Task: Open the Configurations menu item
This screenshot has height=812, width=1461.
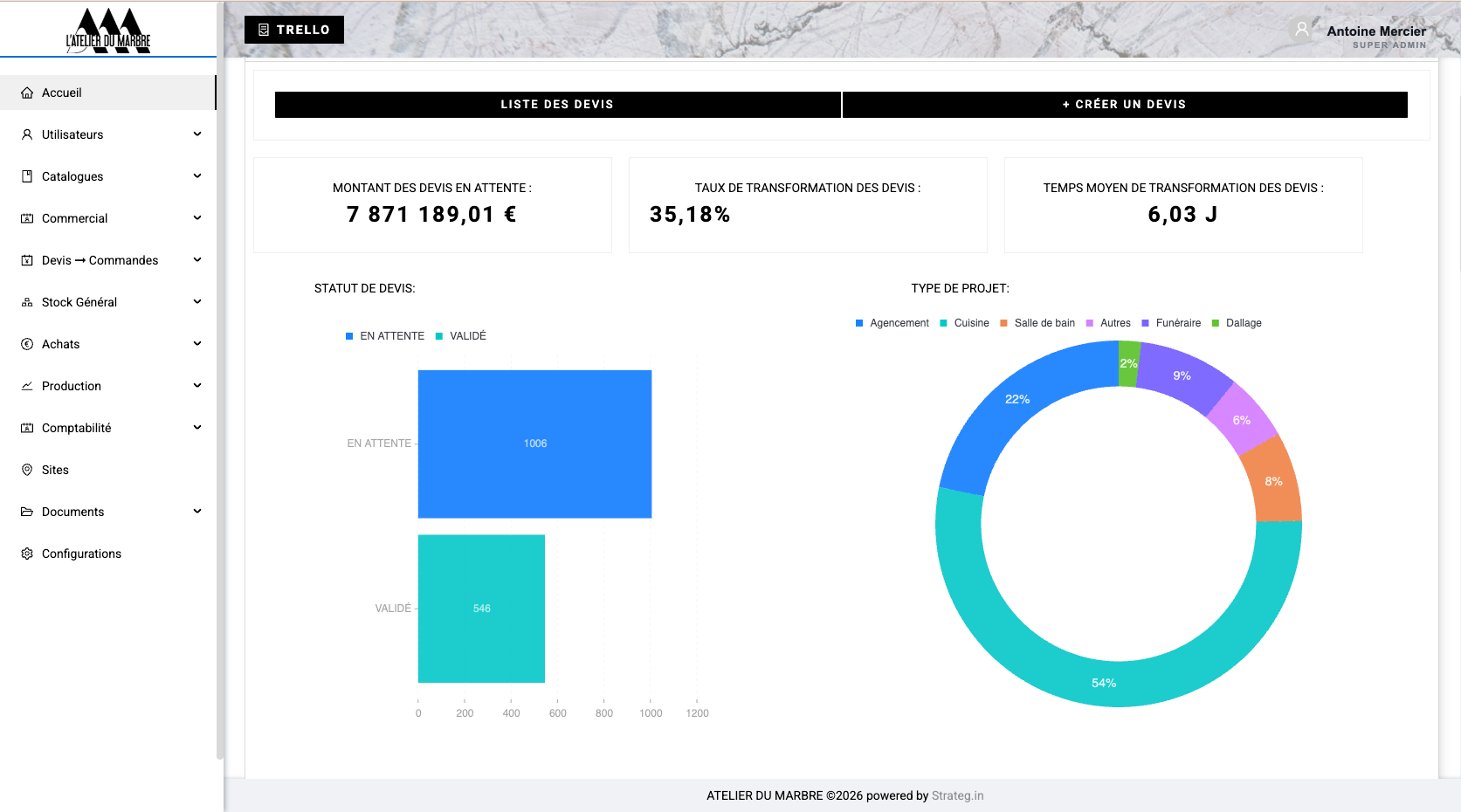Action: (x=107, y=554)
